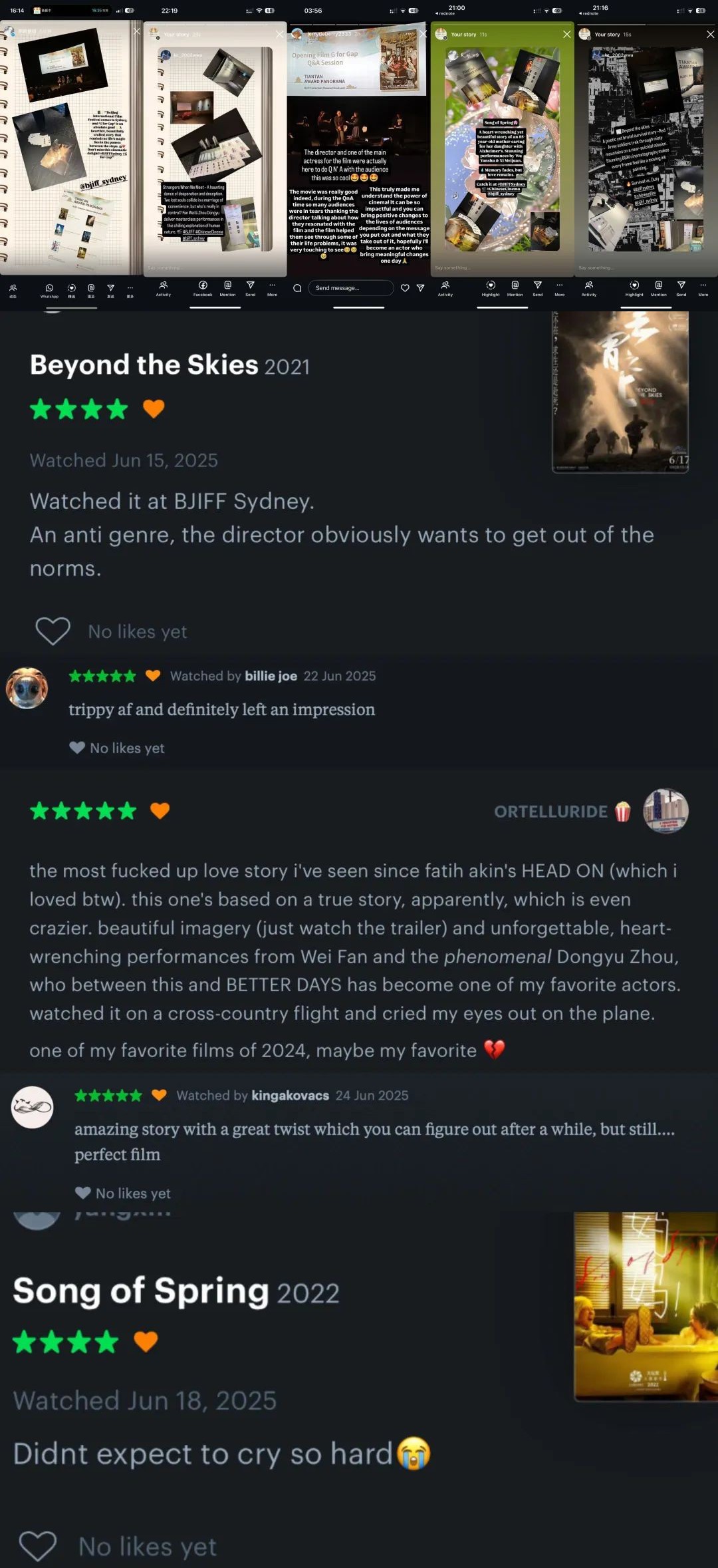Like the Song of Spring review heart
The image size is (718, 1568).
click(37, 1546)
